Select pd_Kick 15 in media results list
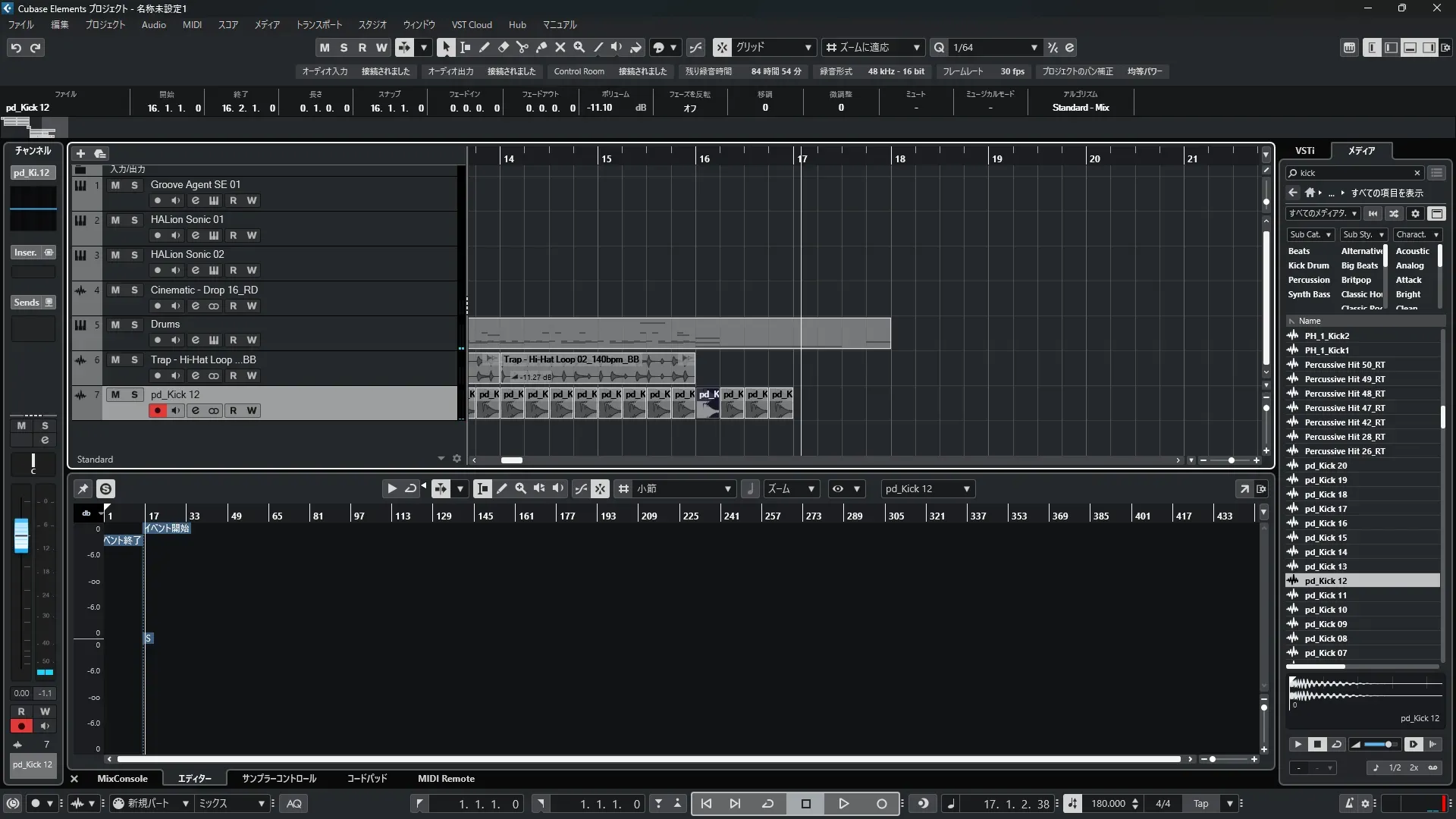Image resolution: width=1456 pixels, height=819 pixels. pyautogui.click(x=1326, y=538)
